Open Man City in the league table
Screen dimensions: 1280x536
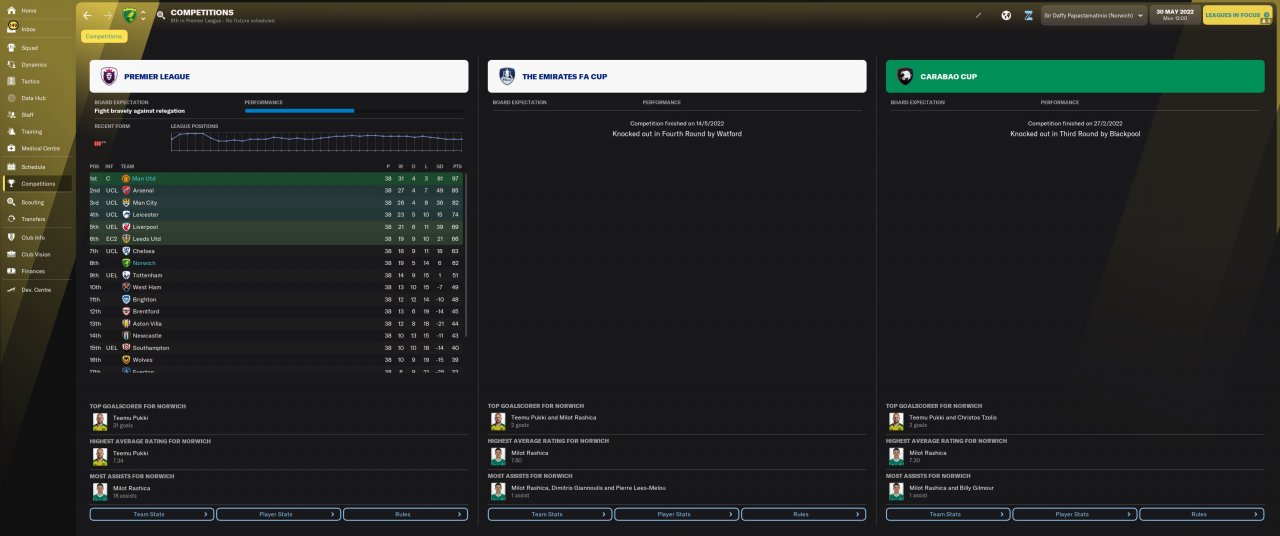tap(145, 203)
